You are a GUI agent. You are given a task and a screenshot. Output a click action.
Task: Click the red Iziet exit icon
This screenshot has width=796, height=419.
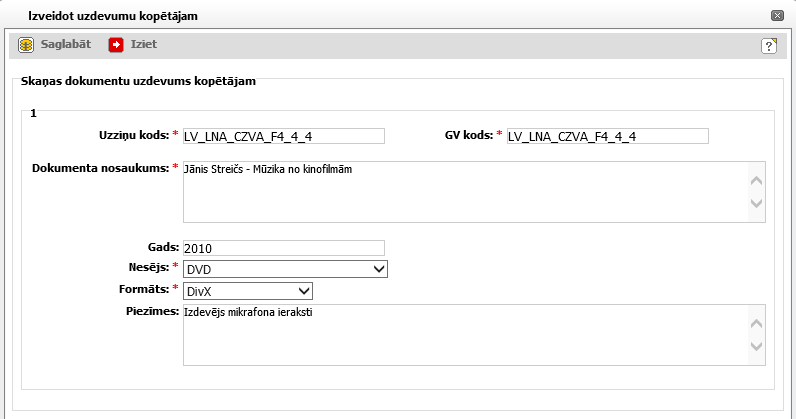click(116, 45)
